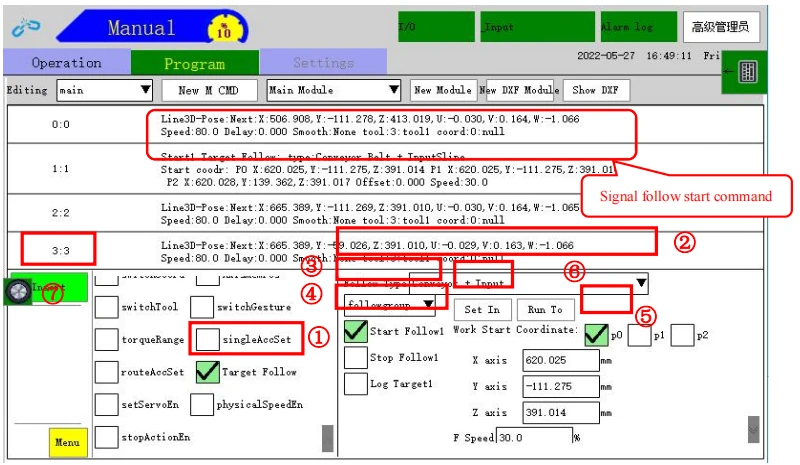Screen dimensions: 800x465
Task: Switch to the Operation tab
Action: pyautogui.click(x=67, y=63)
